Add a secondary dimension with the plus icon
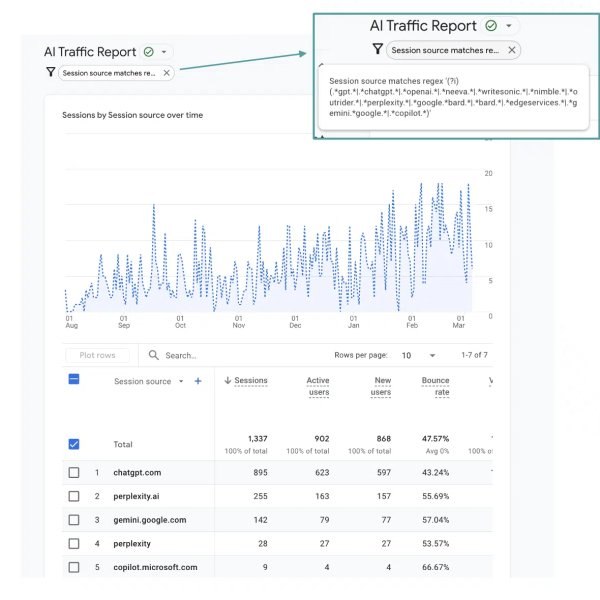Viewport: 600px width, 600px height. pyautogui.click(x=198, y=381)
